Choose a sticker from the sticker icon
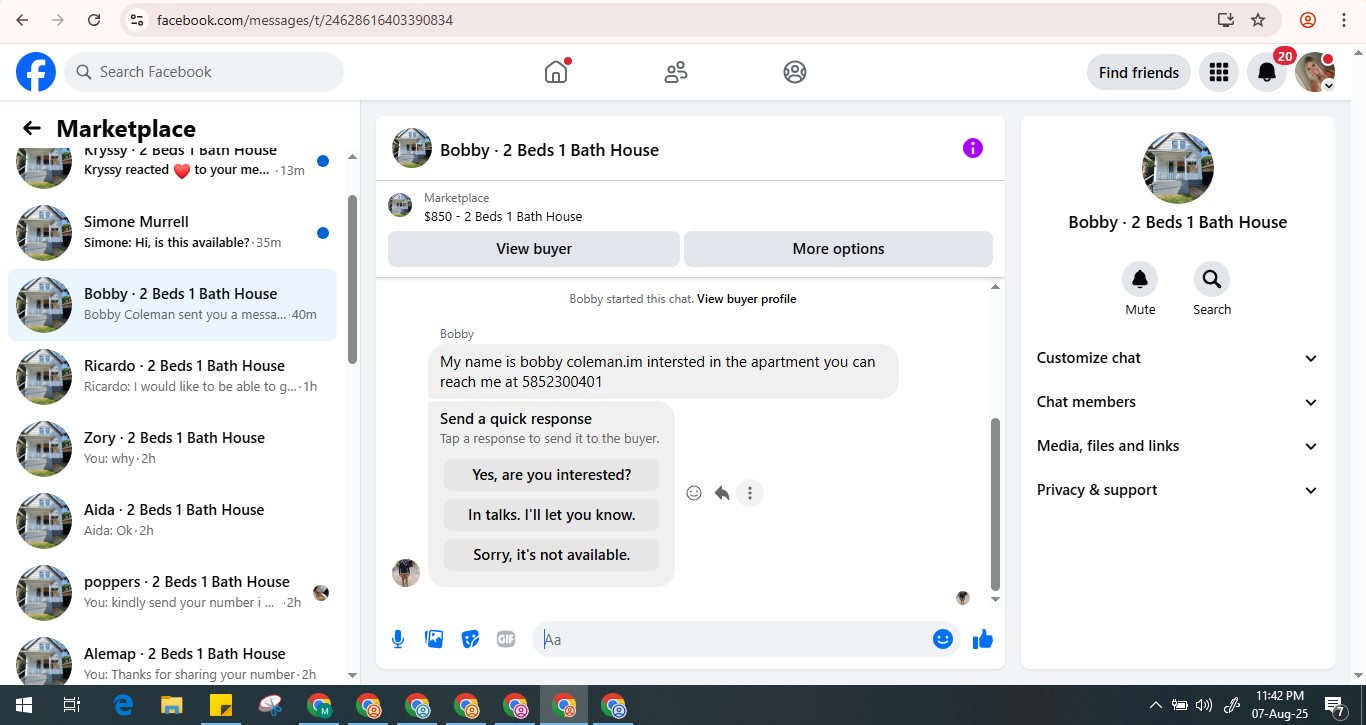 470,639
